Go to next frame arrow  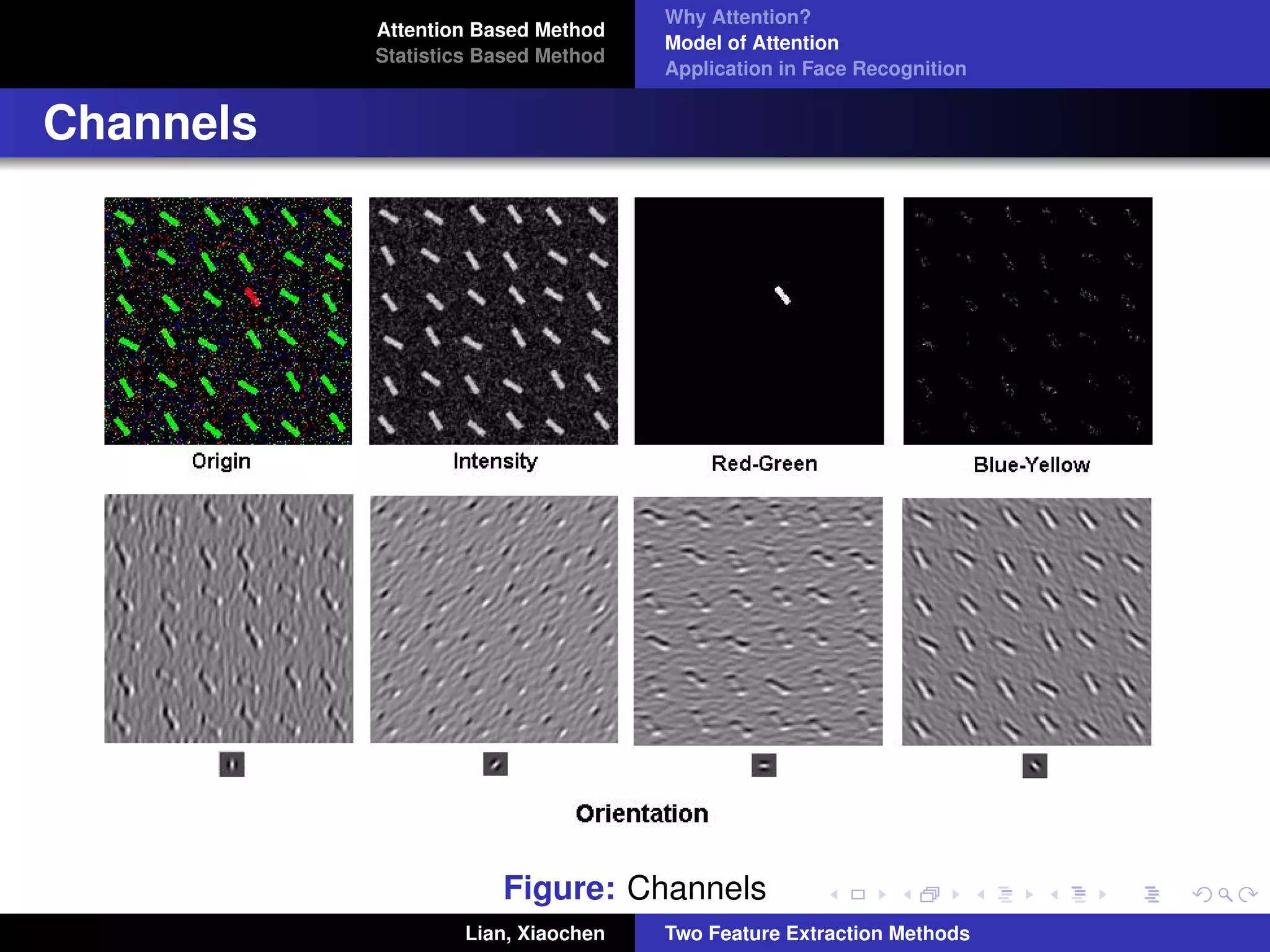point(956,894)
